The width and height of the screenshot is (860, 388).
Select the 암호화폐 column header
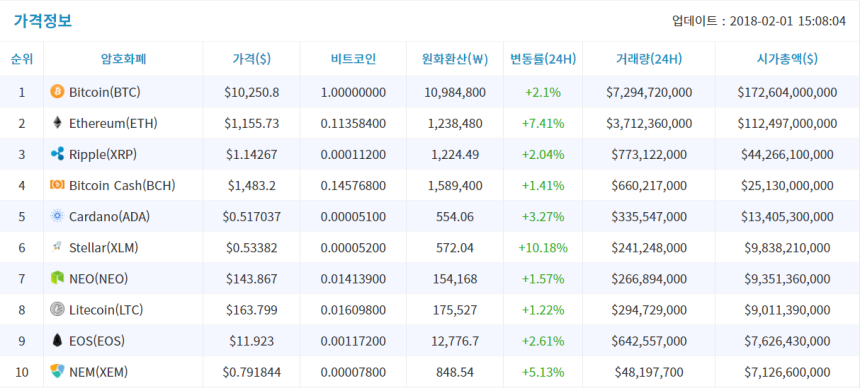[123, 59]
